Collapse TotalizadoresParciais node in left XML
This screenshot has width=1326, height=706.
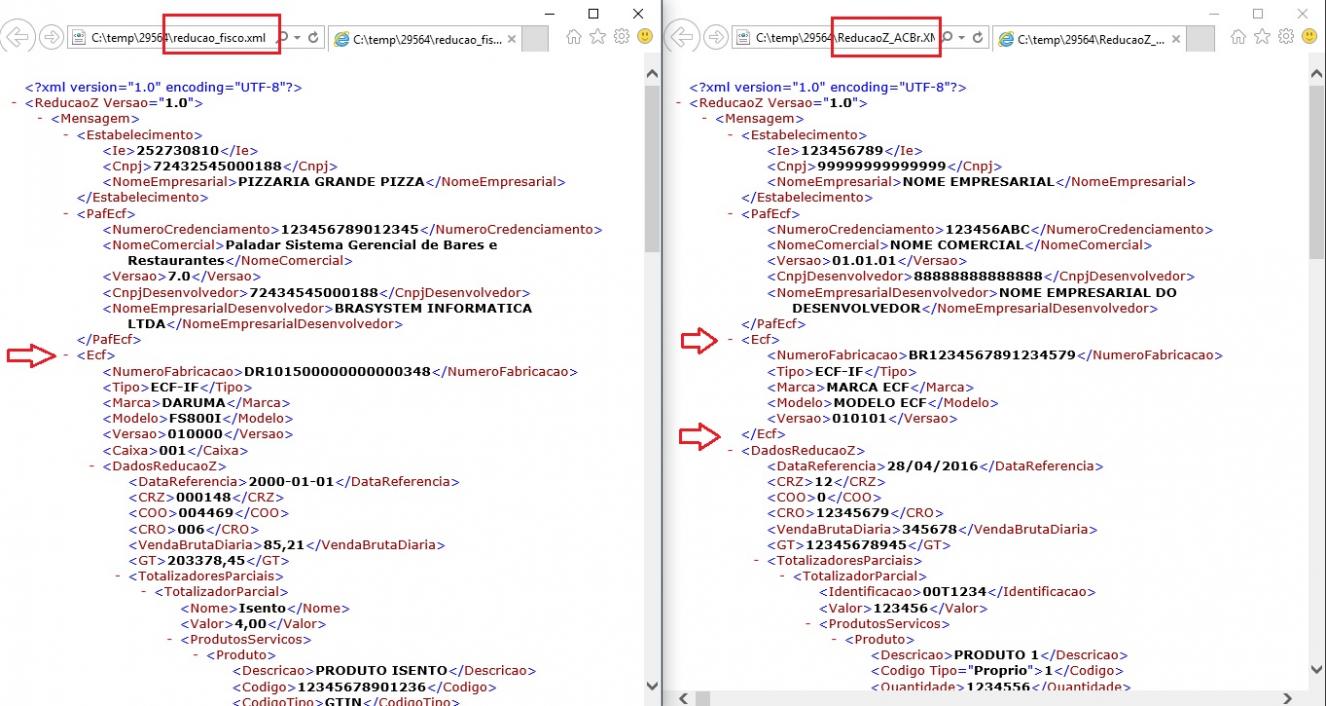pos(118,576)
